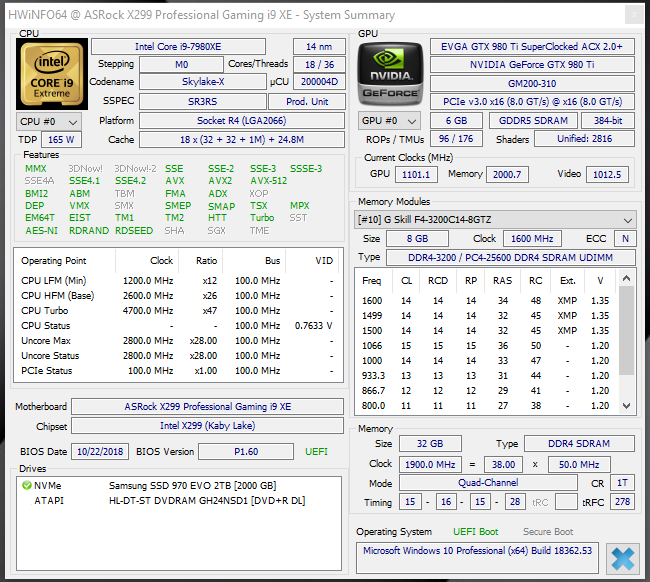Click the 18 / 36 cores/threads field
The width and height of the screenshot is (650, 582).
tap(319, 65)
